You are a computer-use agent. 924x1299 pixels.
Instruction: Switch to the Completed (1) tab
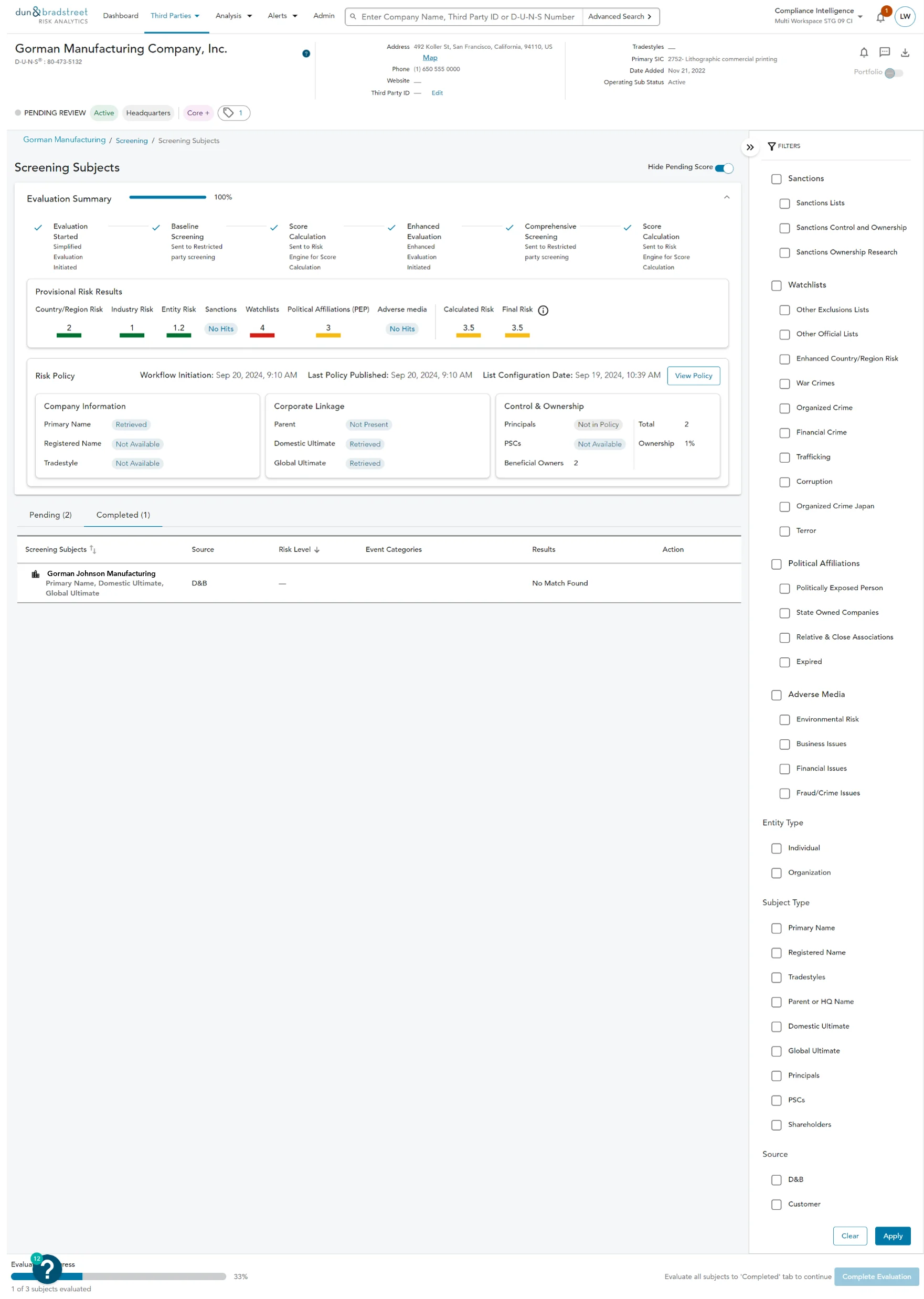[x=123, y=515]
